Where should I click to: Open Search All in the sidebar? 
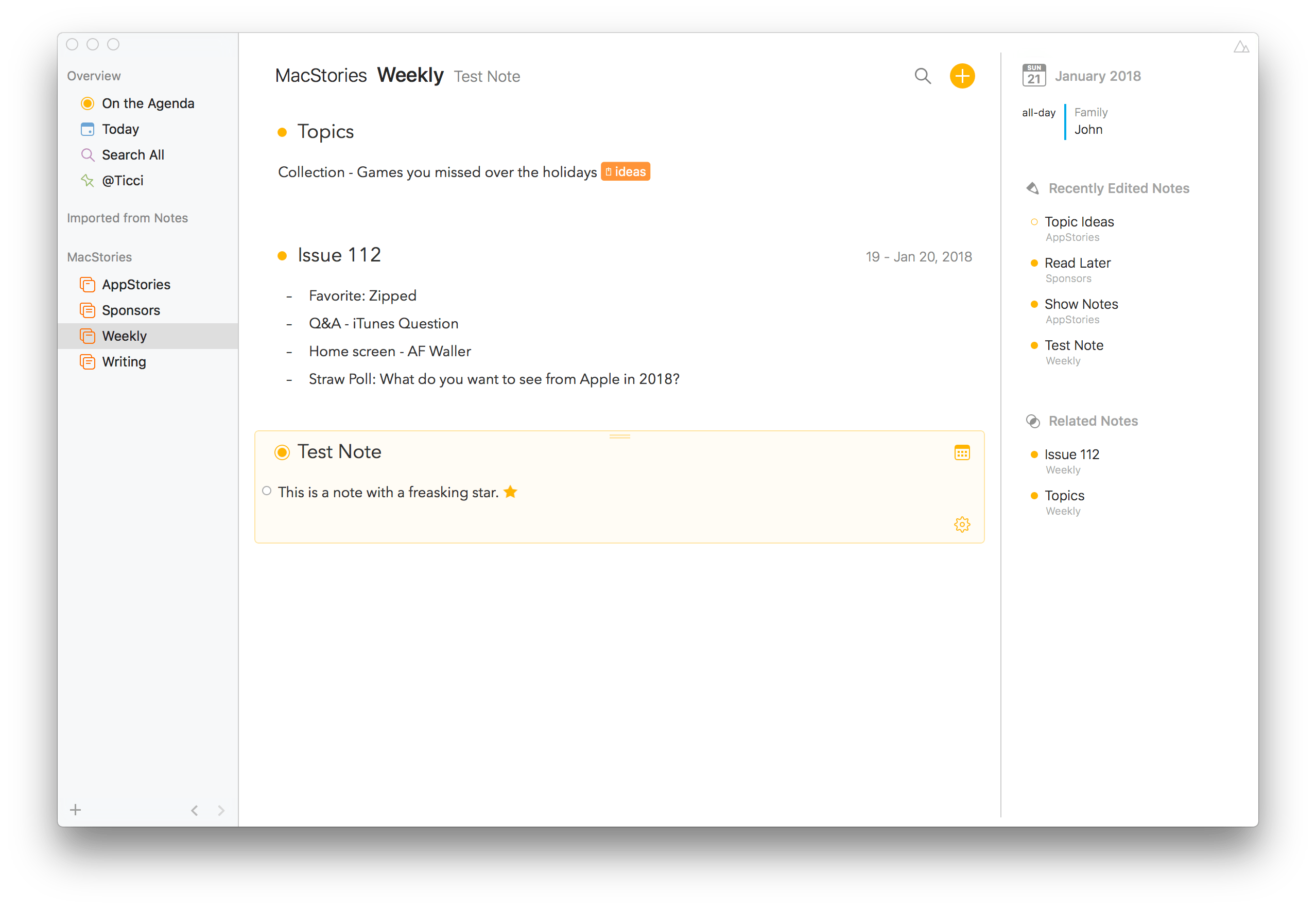tap(148, 155)
